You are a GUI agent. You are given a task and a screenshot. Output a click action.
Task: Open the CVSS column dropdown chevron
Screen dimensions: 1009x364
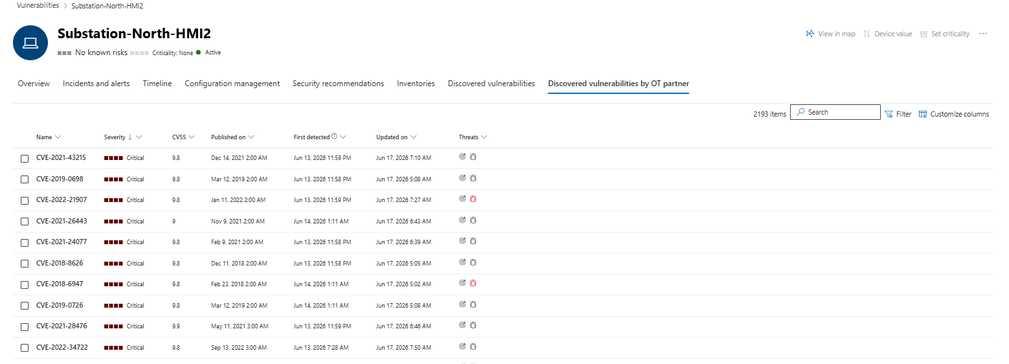(x=192, y=137)
